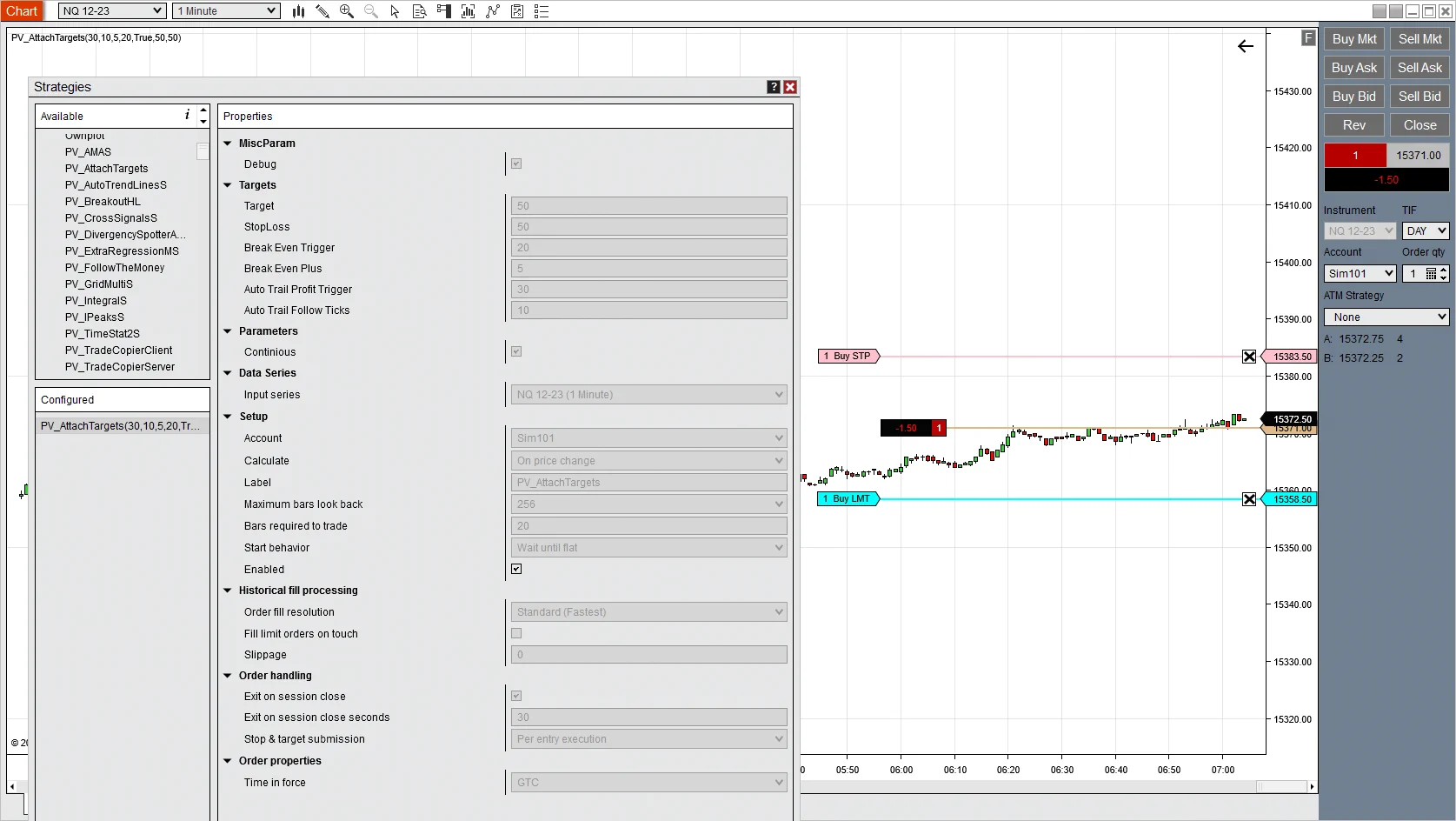Image resolution: width=1456 pixels, height=821 pixels.
Task: Click the Buy STP order label
Action: pyautogui.click(x=849, y=357)
